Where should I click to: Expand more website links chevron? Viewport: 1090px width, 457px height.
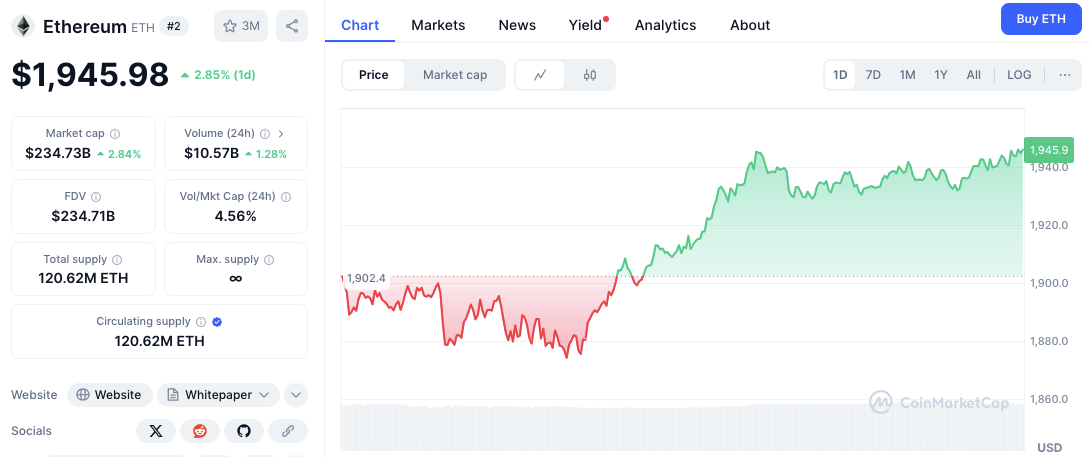[x=295, y=395]
